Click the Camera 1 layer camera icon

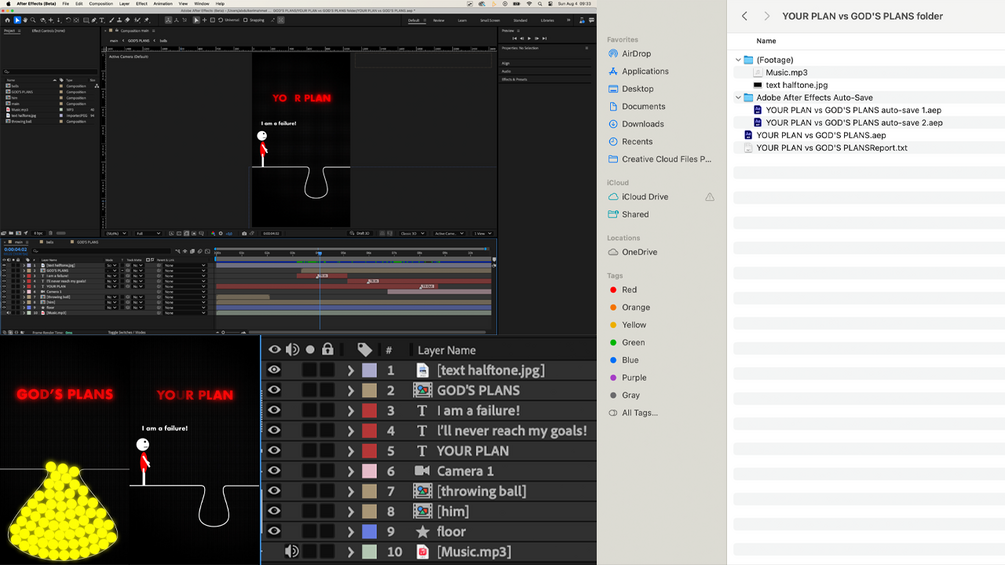(x=422, y=471)
